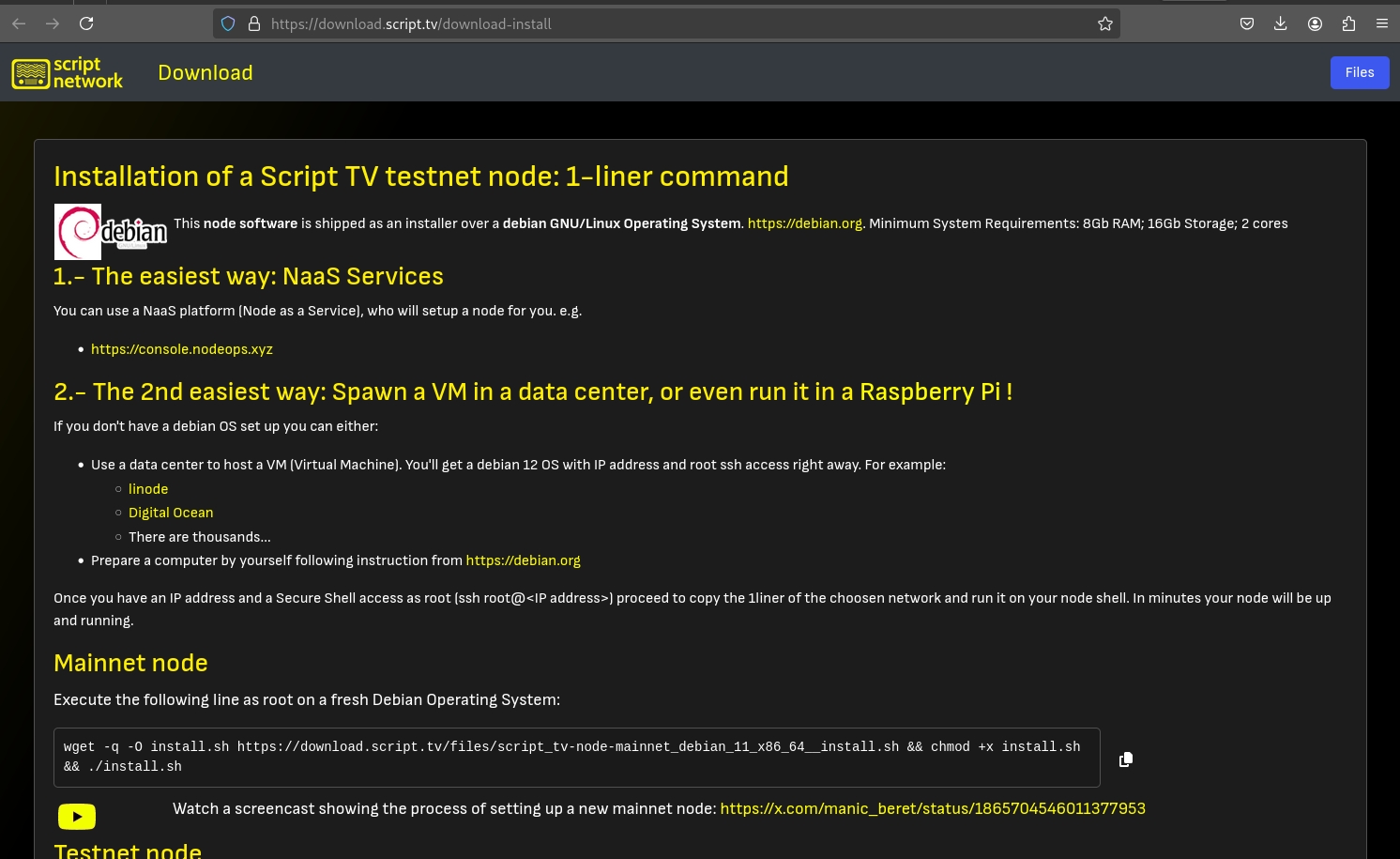Viewport: 1400px width, 859px height.
Task: Open the Firefox hamburger application menu
Action: (1382, 24)
